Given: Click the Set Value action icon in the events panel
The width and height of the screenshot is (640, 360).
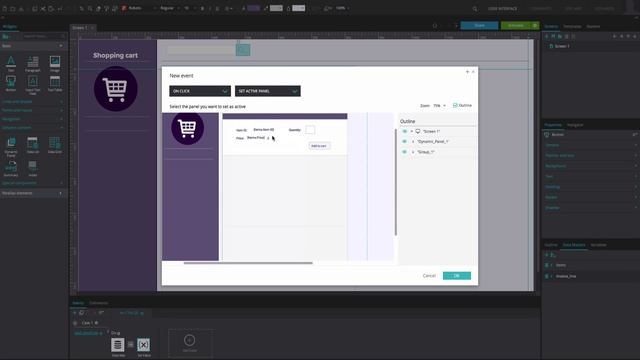Looking at the screenshot, I should pos(143,345).
